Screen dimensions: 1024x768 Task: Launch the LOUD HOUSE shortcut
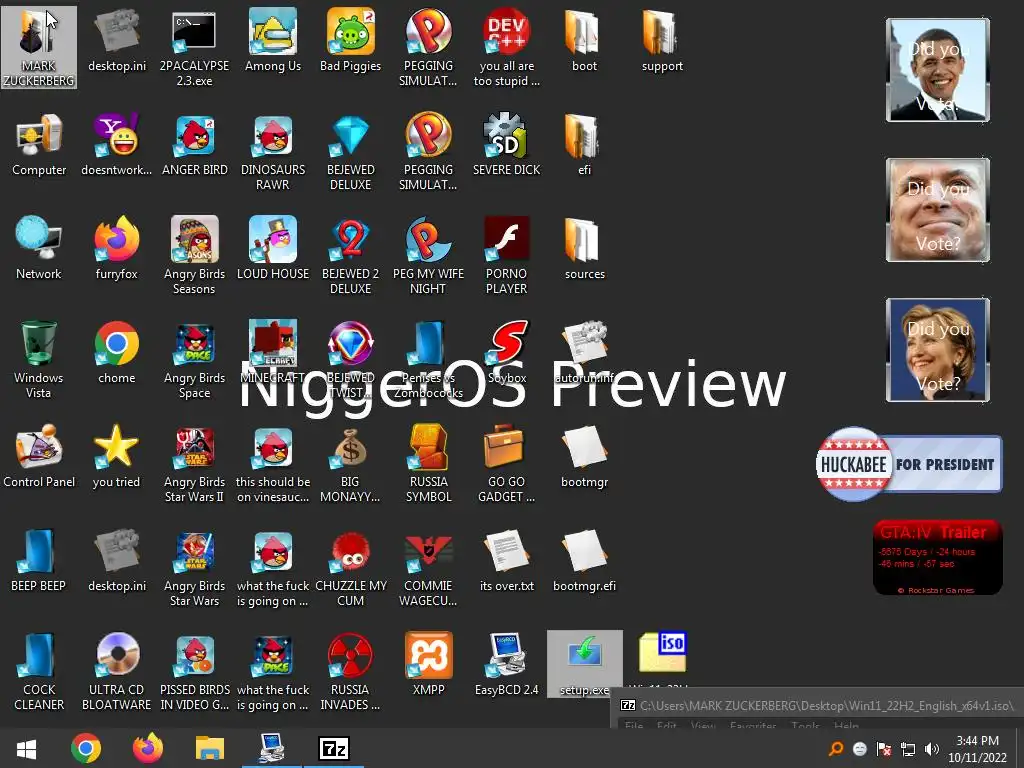273,248
